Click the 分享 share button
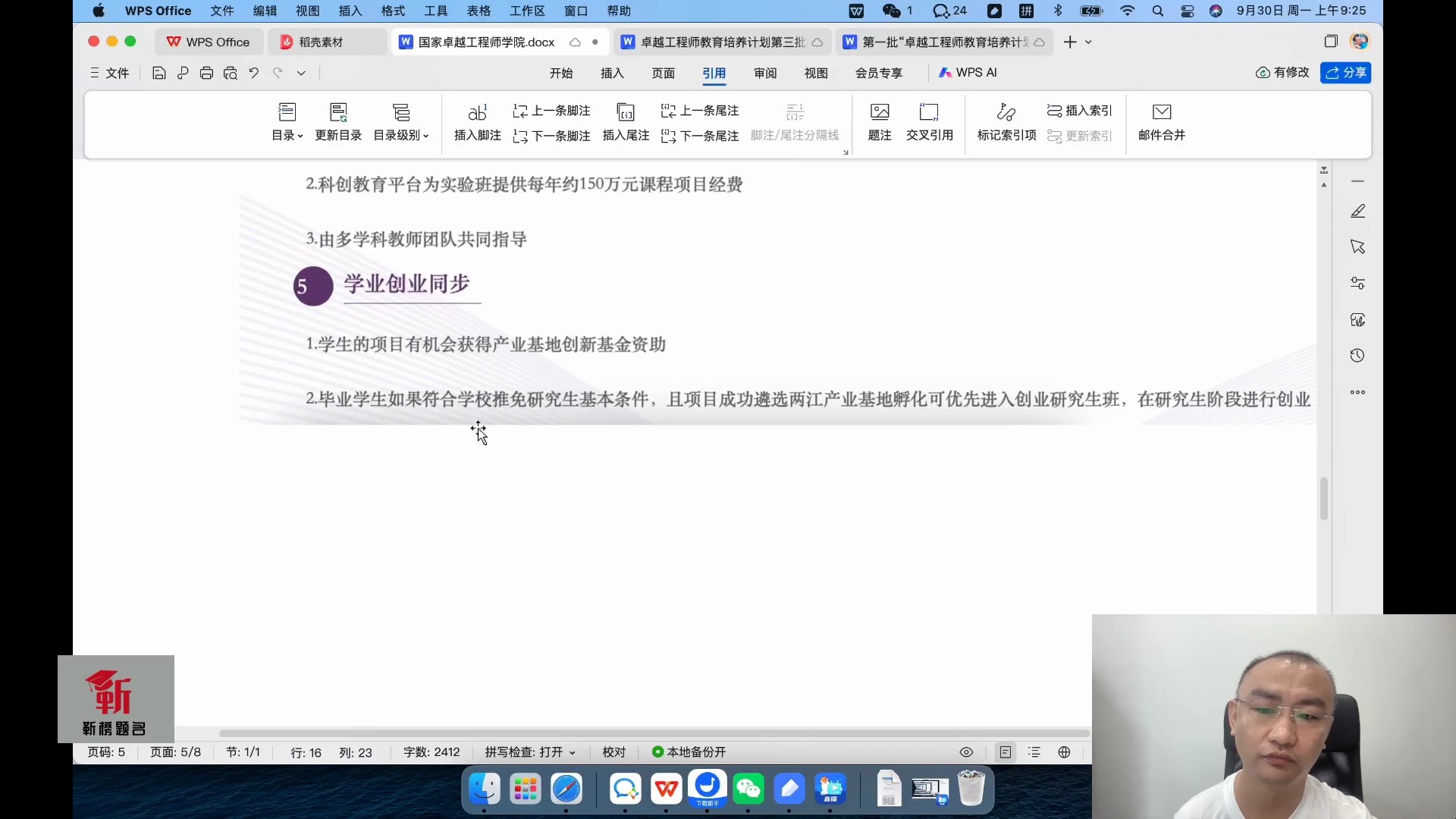This screenshot has width=1456, height=819. point(1346,73)
